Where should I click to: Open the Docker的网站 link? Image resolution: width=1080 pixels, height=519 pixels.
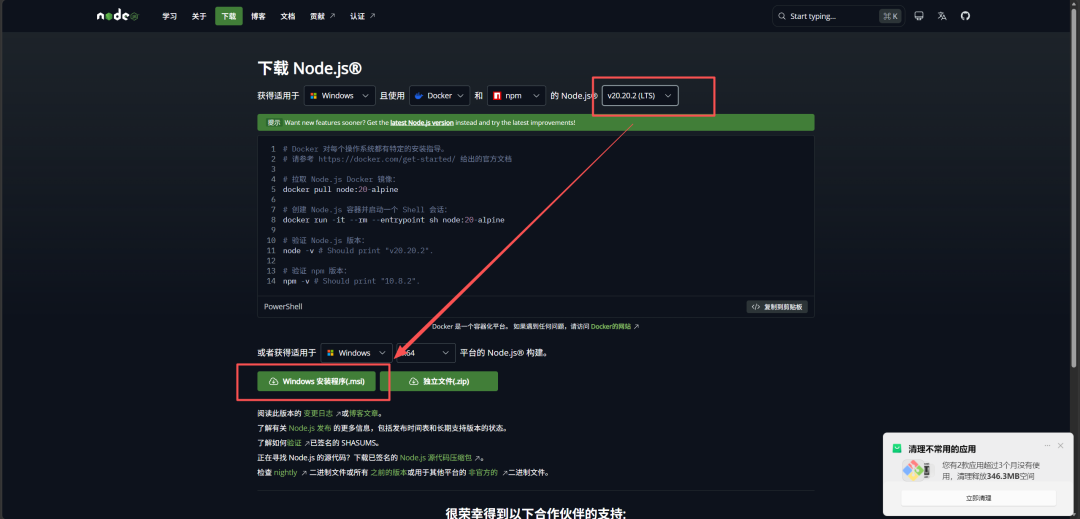tap(611, 326)
